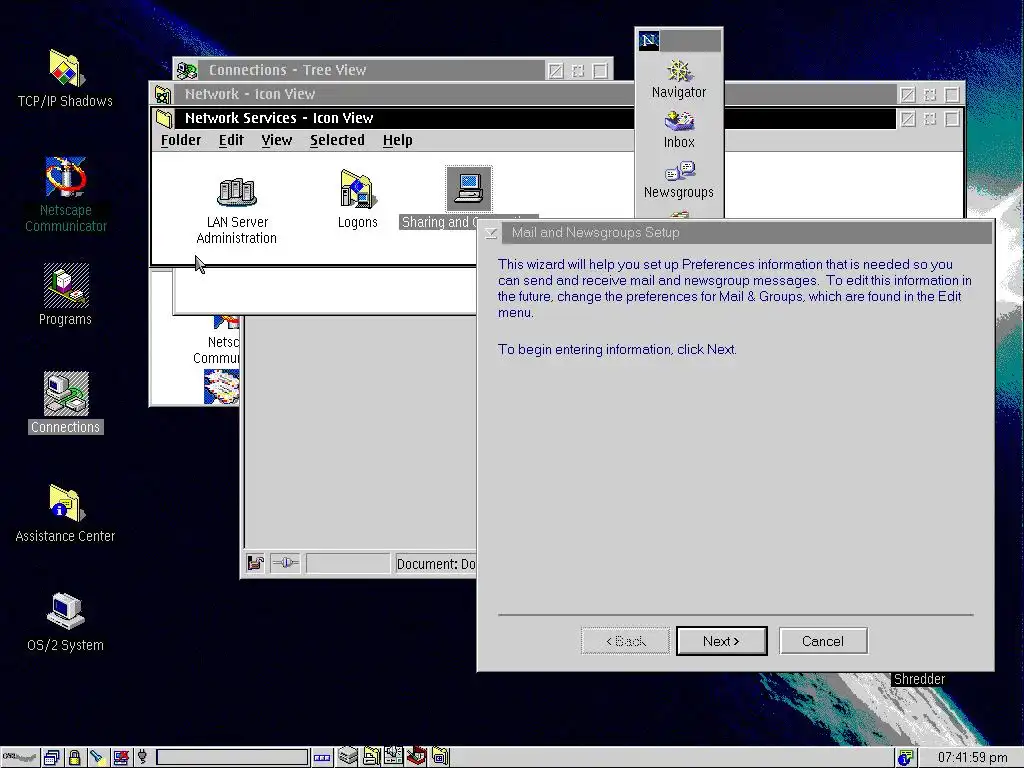Click Next in Mail and Newsgroups Setup
Image resolution: width=1024 pixels, height=768 pixels.
722,641
